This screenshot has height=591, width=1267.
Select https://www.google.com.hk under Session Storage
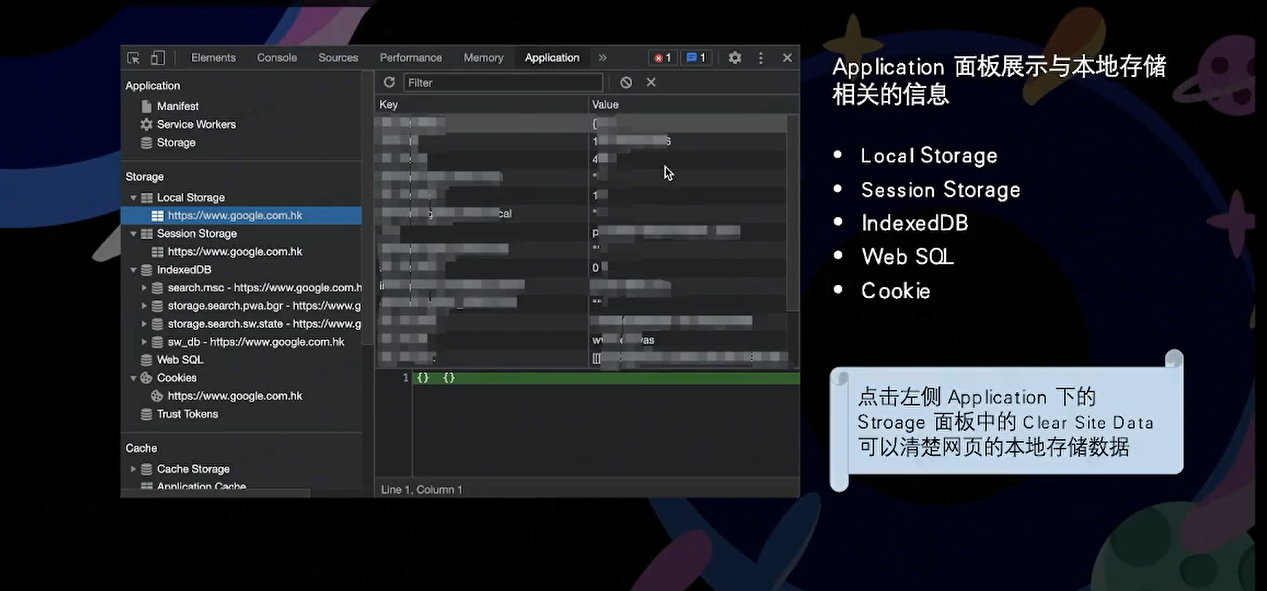[x=234, y=252]
